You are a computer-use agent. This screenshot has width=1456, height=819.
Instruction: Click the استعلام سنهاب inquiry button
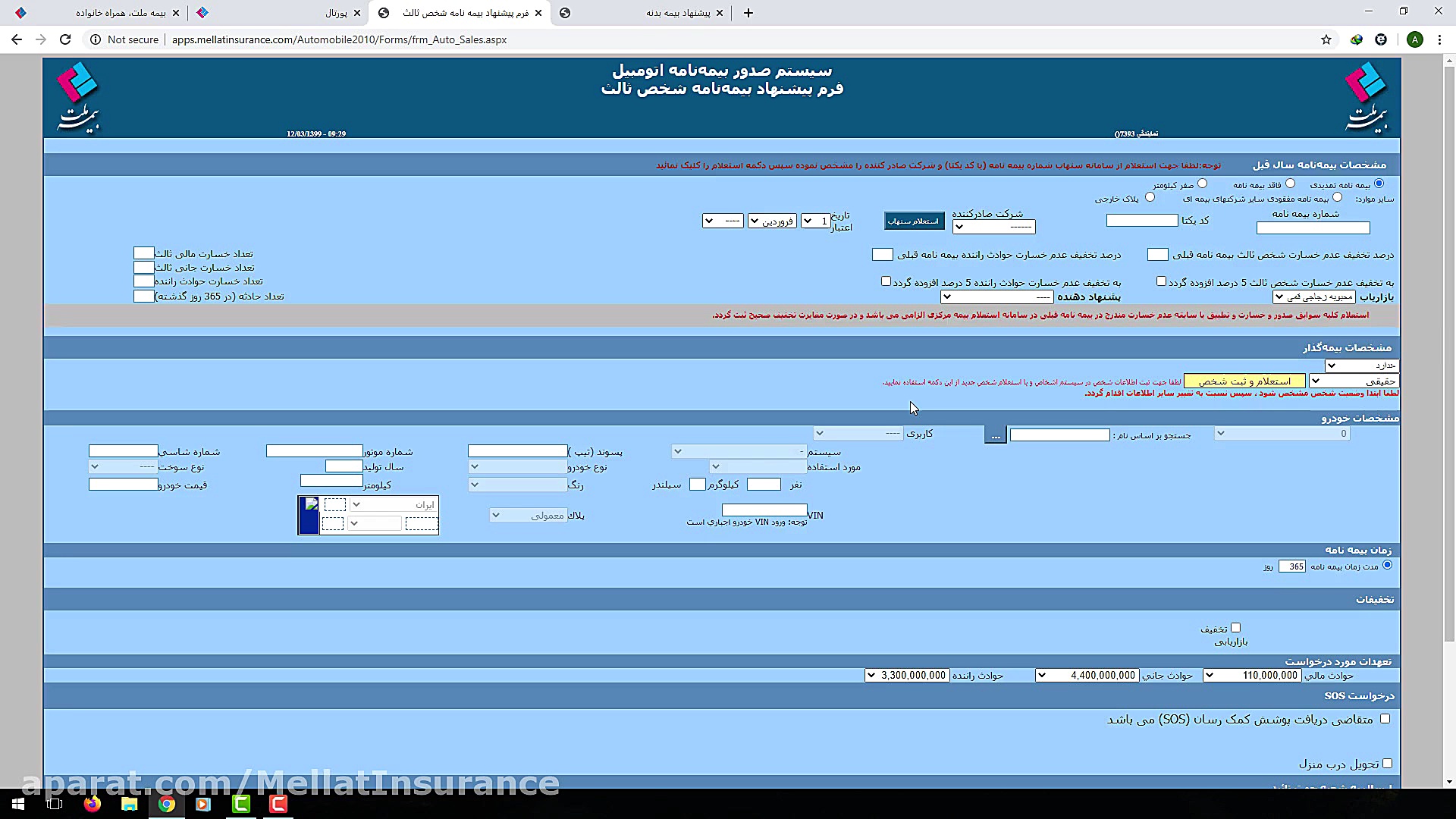(x=914, y=221)
